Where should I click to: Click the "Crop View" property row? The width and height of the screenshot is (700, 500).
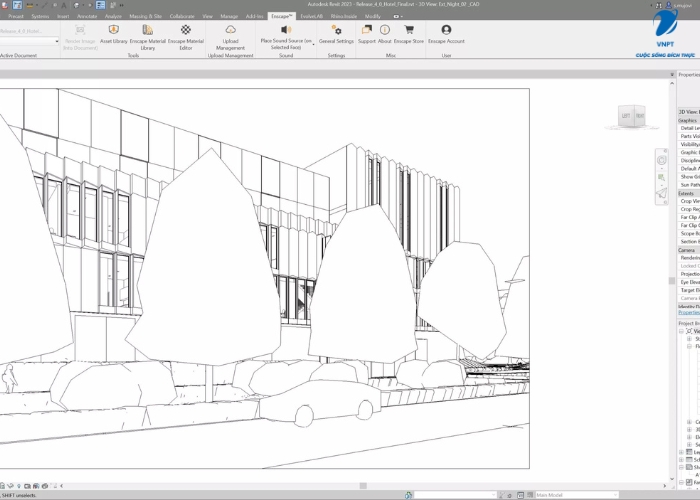689,201
